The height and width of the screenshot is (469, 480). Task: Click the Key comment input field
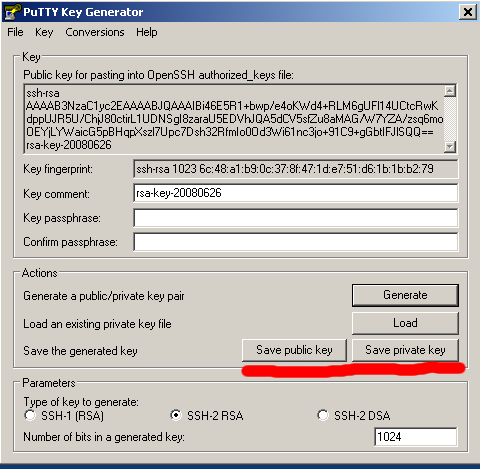coord(296,193)
